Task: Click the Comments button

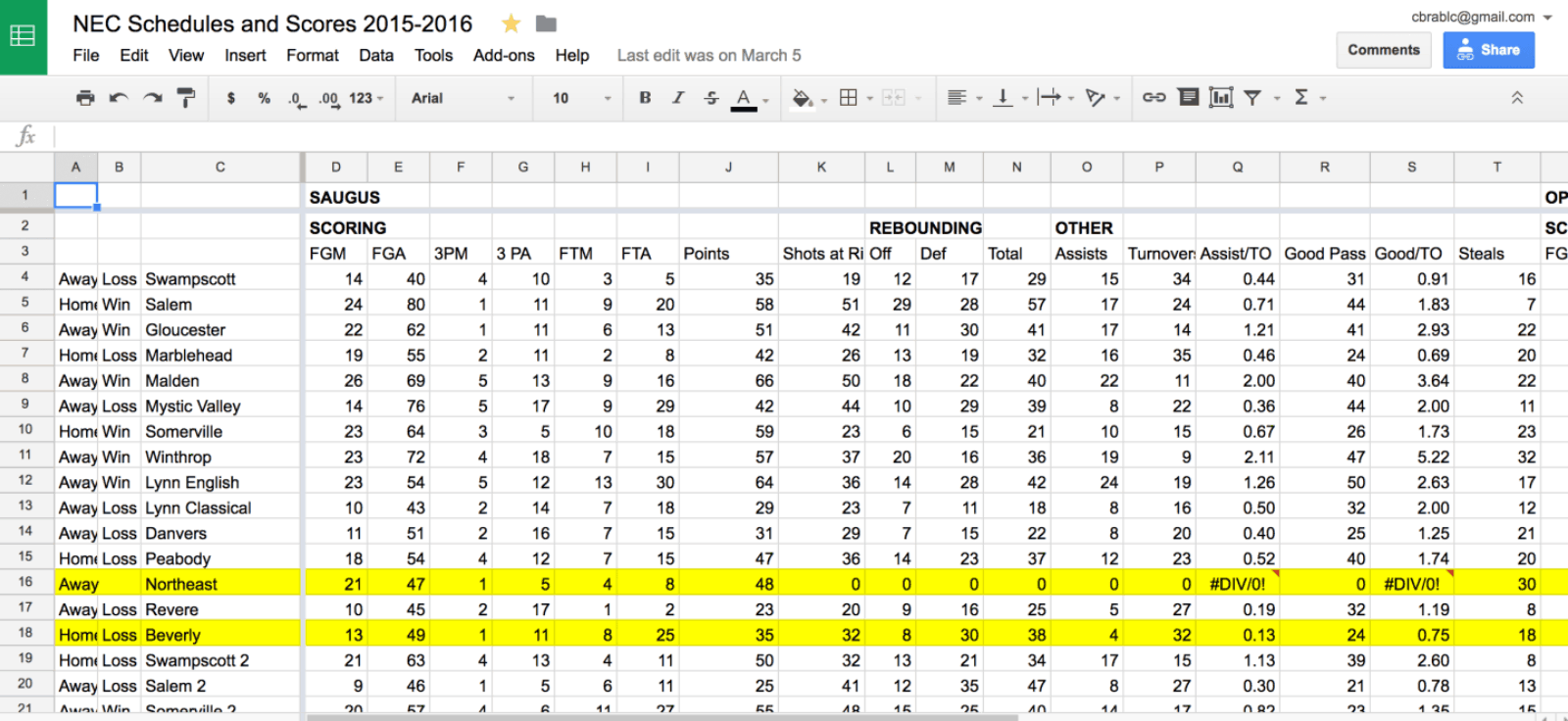Action: point(1384,50)
